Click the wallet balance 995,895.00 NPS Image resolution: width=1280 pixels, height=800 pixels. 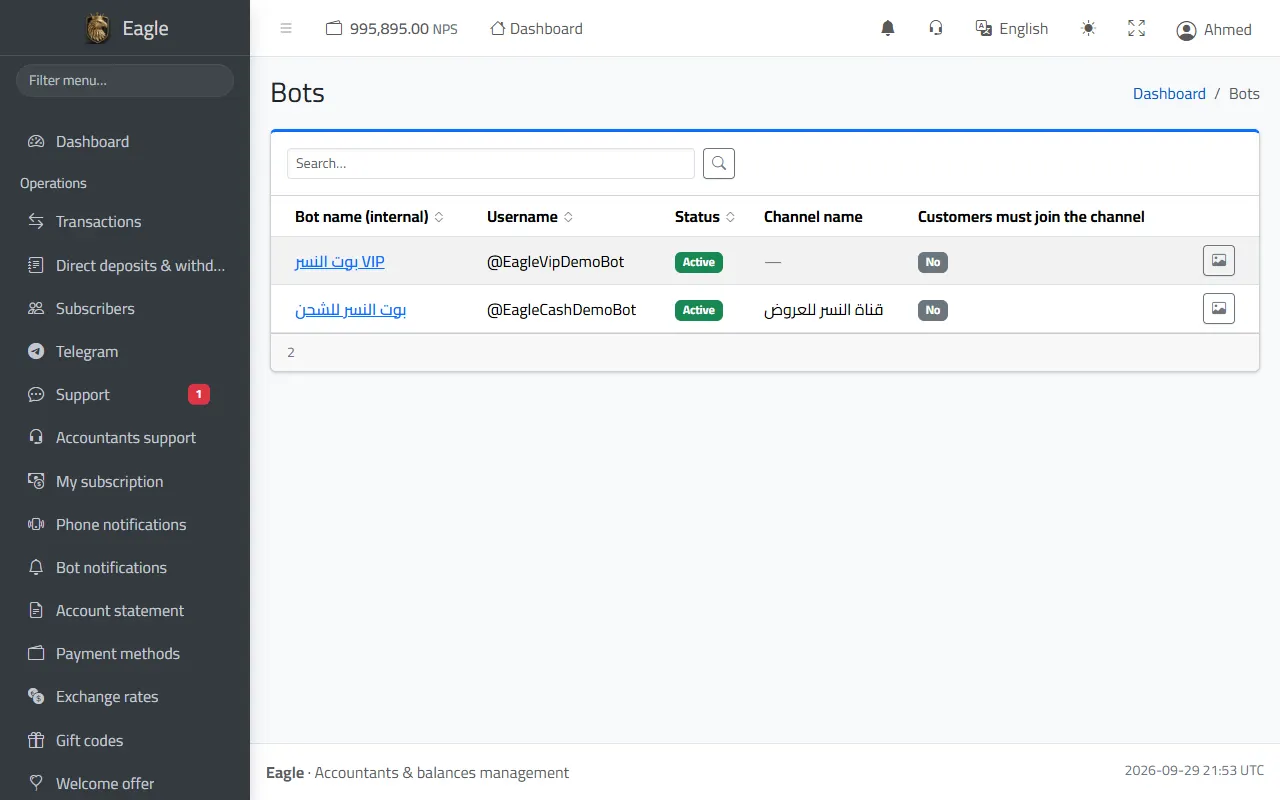(x=392, y=29)
